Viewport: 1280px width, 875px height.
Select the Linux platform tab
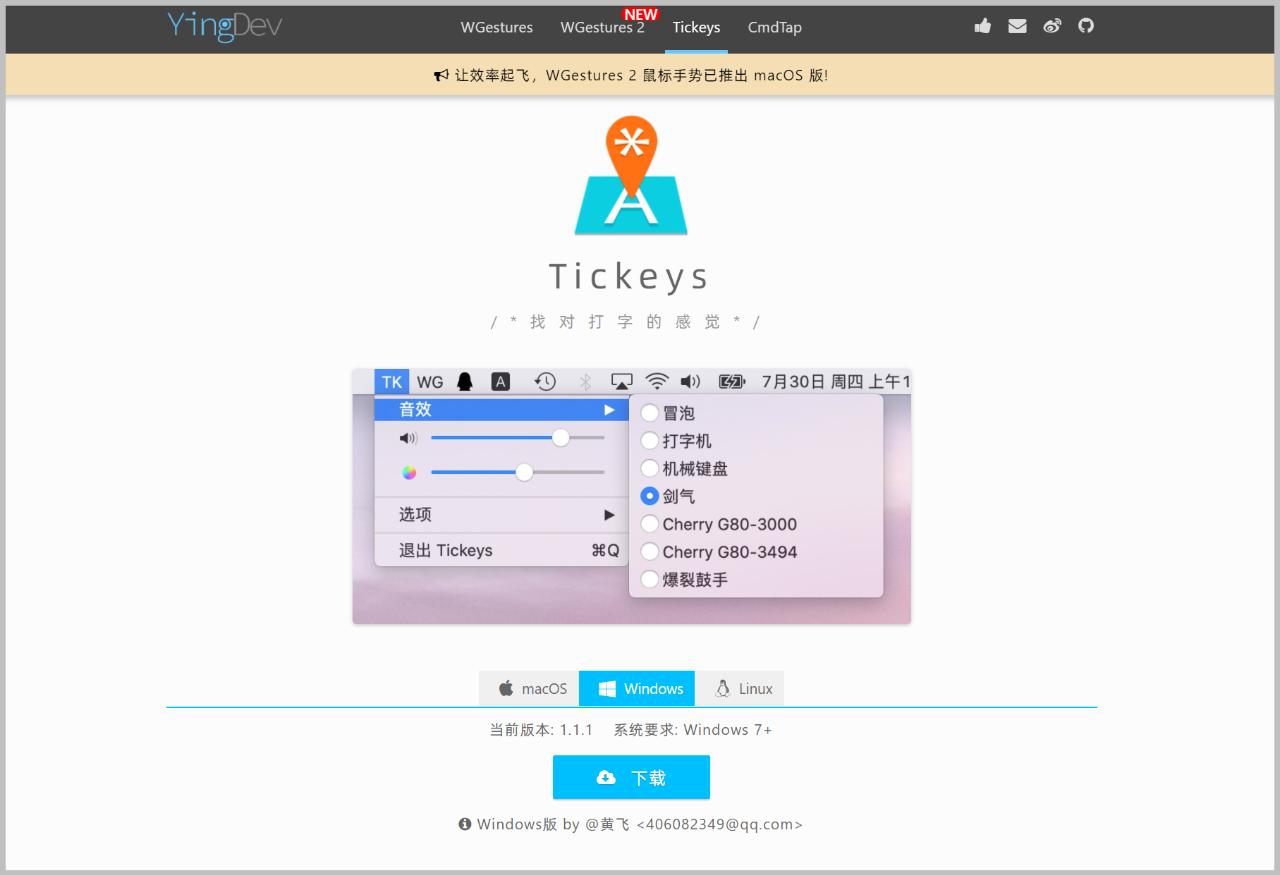click(741, 688)
